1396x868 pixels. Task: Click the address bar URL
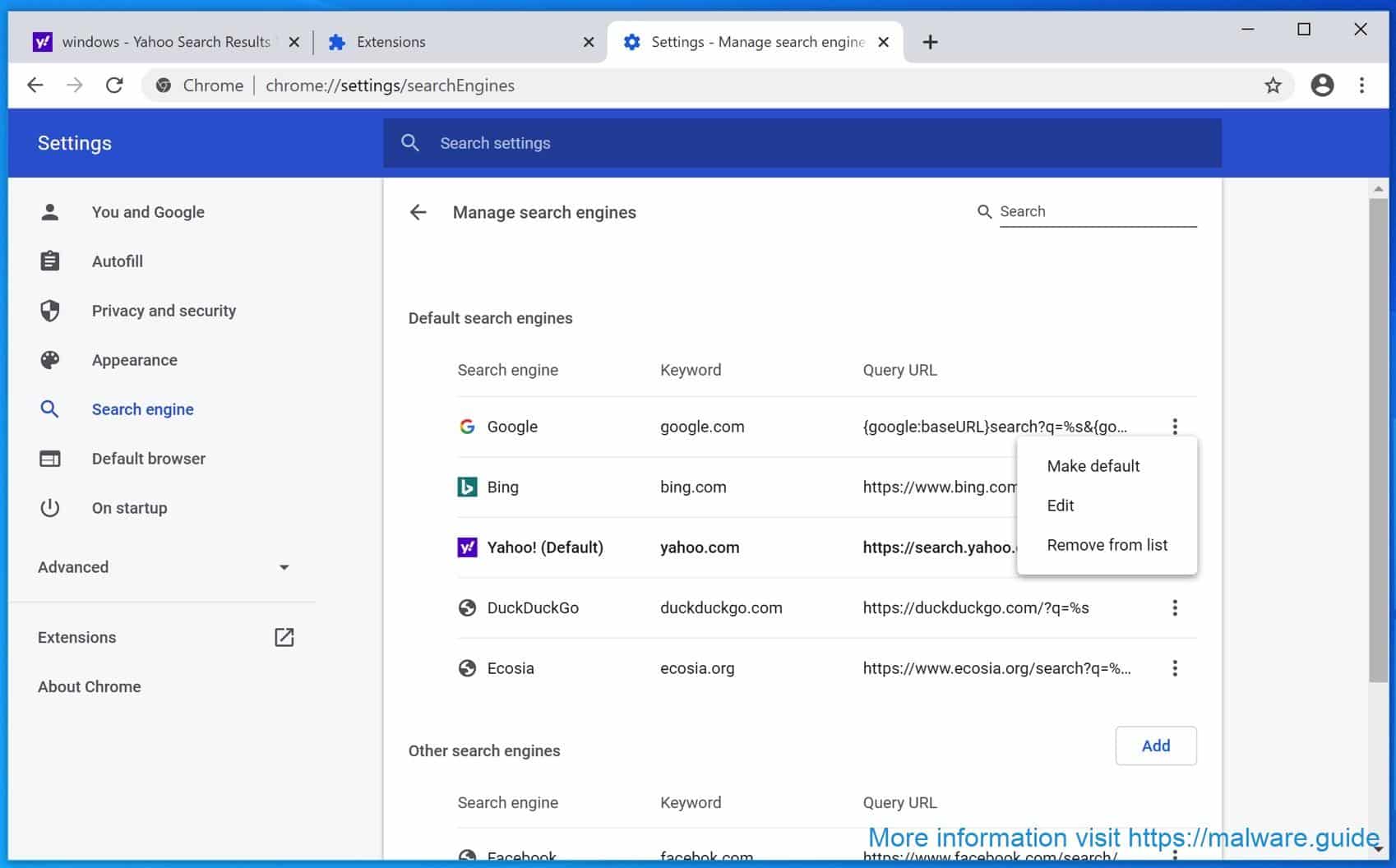[x=390, y=85]
